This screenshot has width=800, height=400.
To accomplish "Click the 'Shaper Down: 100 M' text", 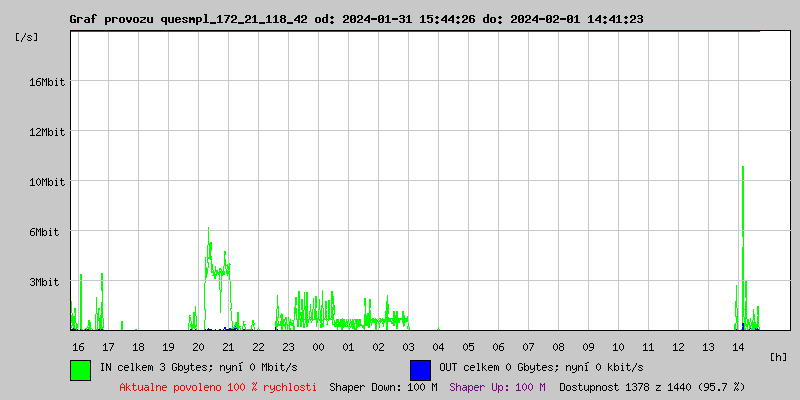I will click(383, 386).
